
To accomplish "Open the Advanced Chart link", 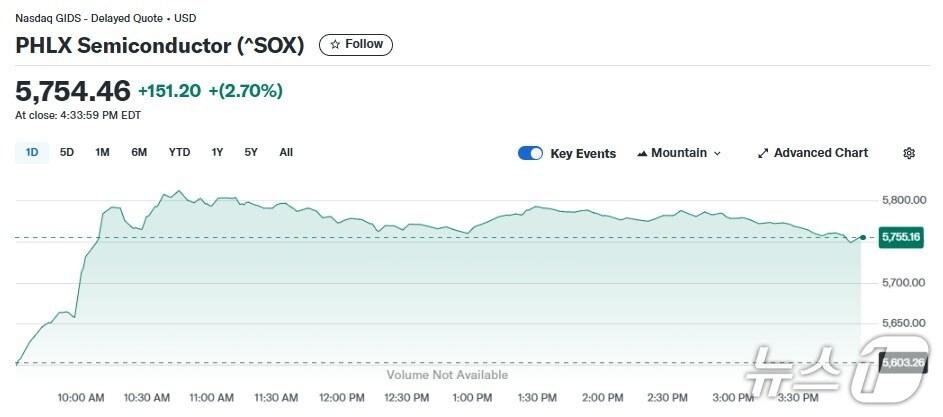I will pos(812,154).
